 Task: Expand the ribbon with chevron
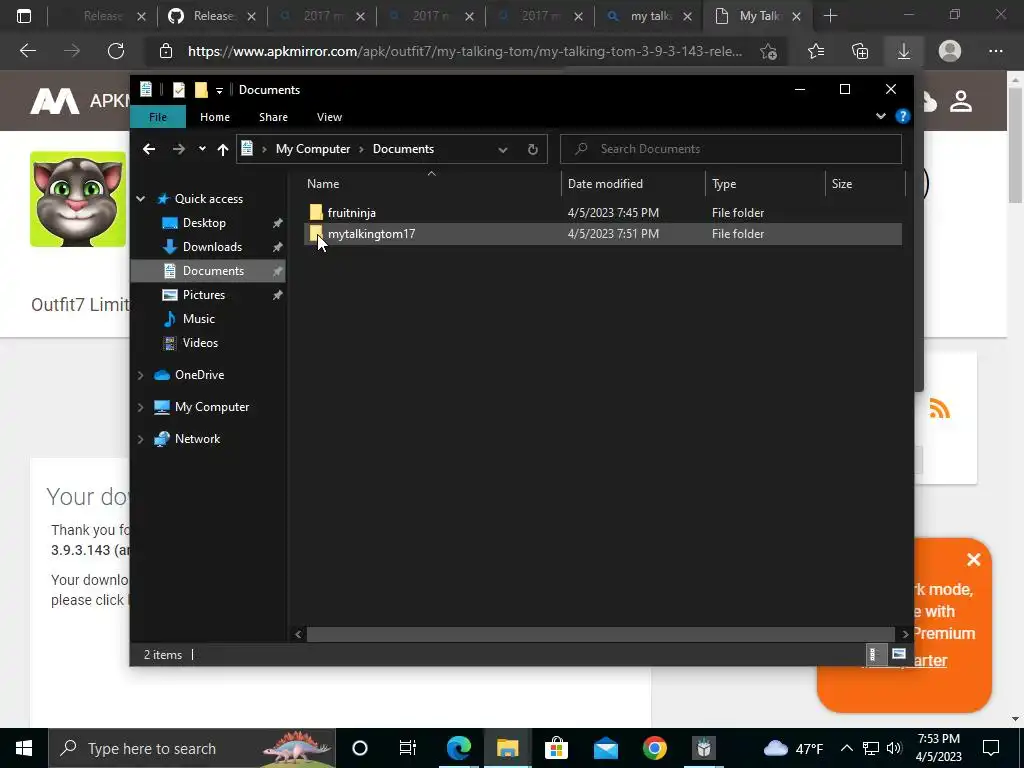[880, 116]
